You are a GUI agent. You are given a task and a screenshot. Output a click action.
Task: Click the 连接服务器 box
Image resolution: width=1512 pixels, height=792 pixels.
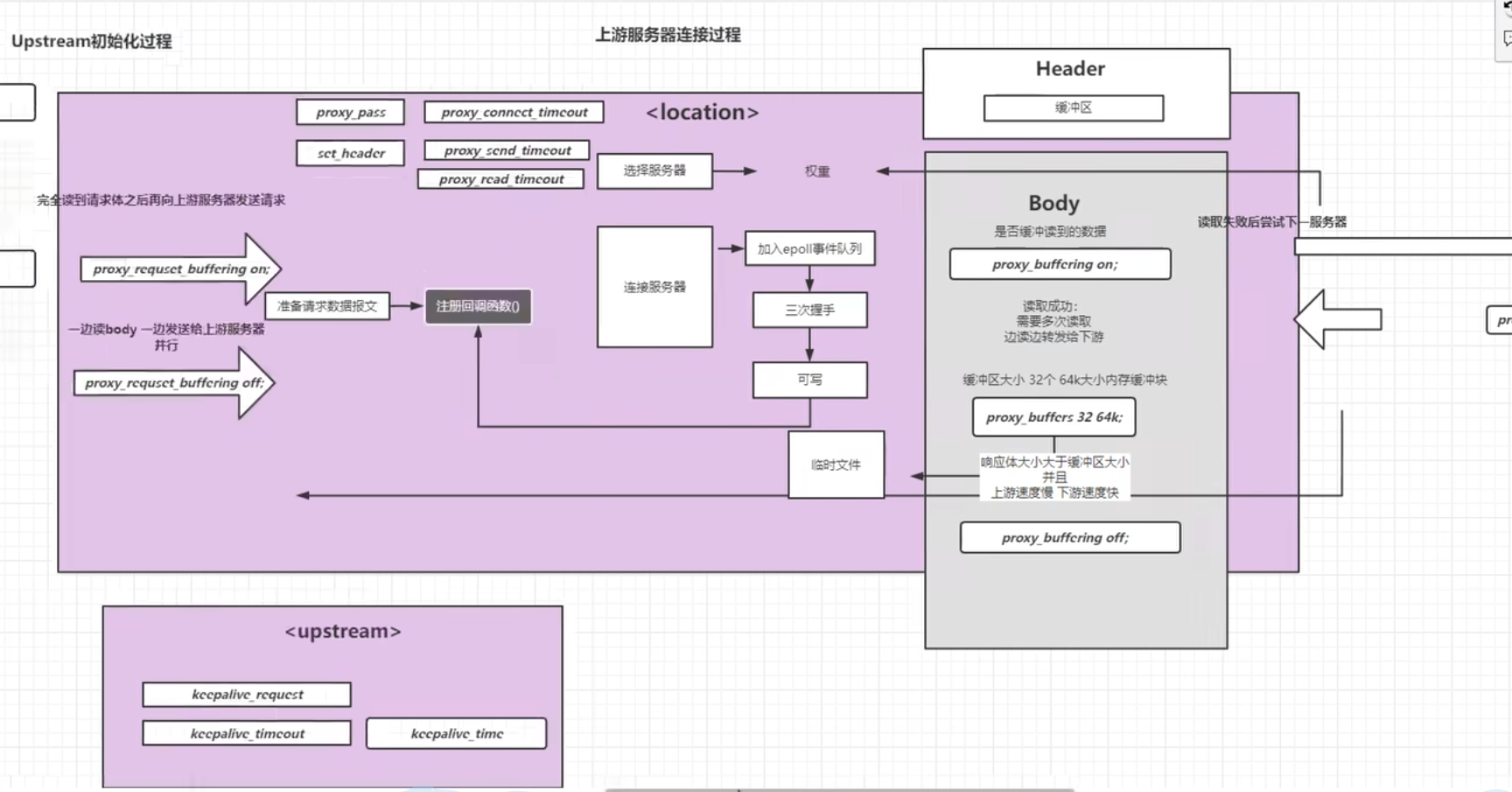654,287
